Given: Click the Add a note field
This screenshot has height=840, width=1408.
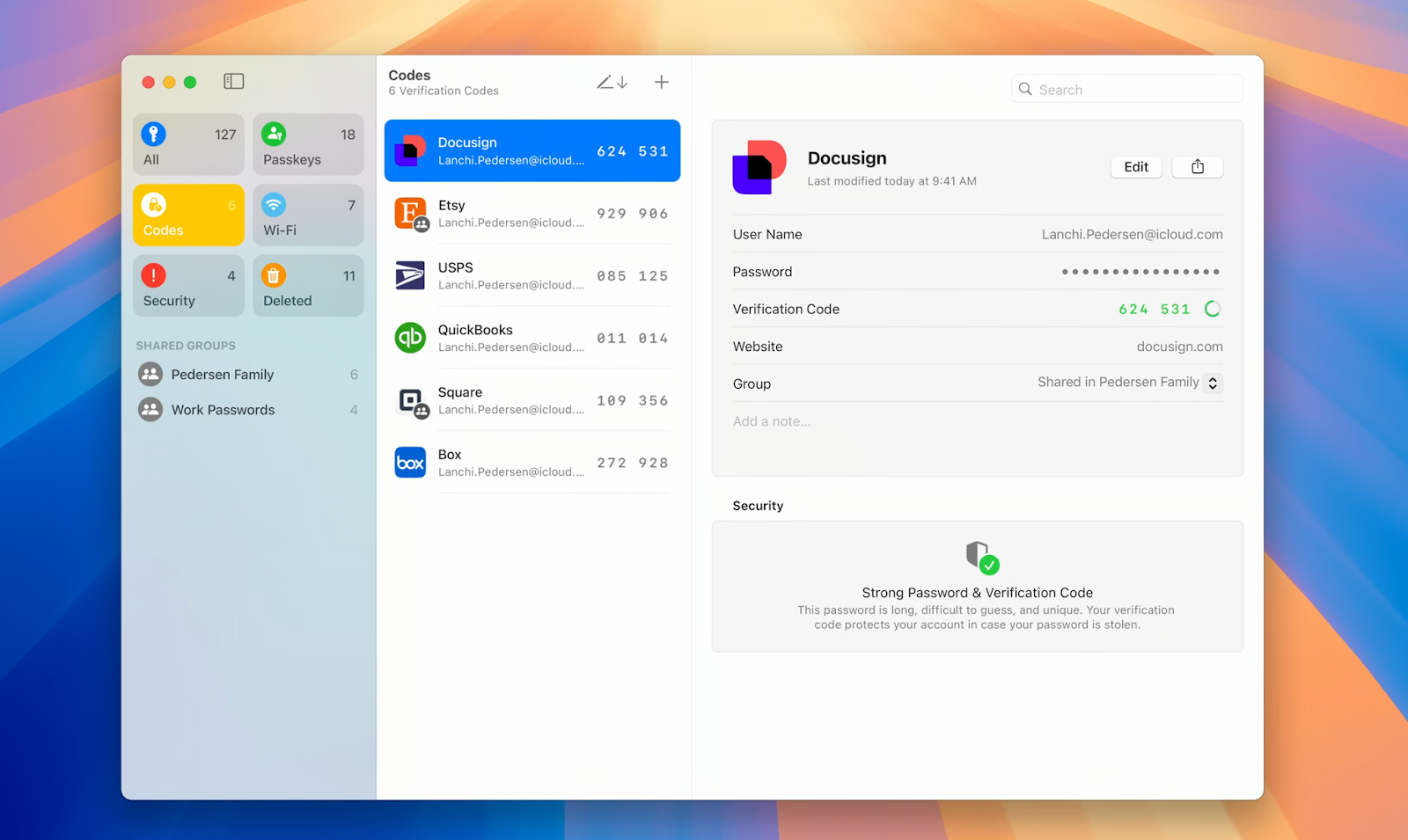Looking at the screenshot, I should click(772, 421).
